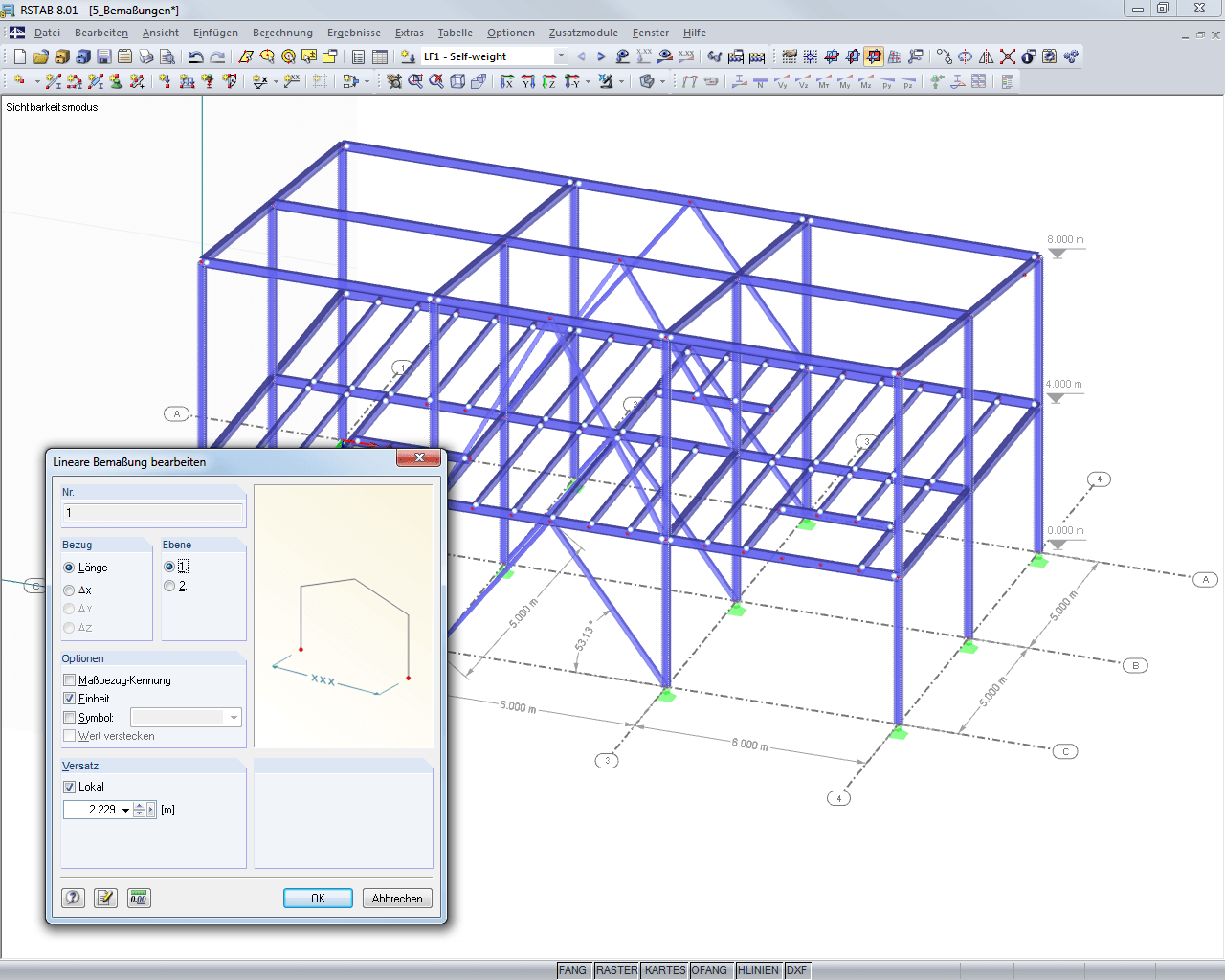This screenshot has height=980, width=1225.
Task: Click the Undo icon
Action: point(195,56)
